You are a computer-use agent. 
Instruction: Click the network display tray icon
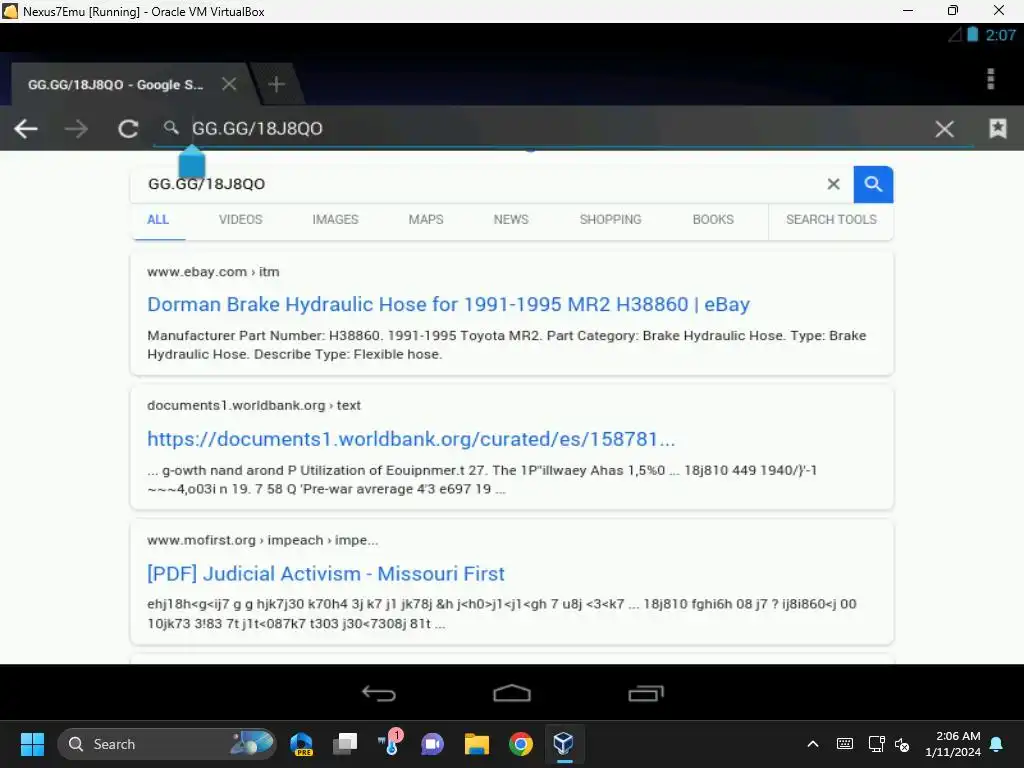pos(876,744)
